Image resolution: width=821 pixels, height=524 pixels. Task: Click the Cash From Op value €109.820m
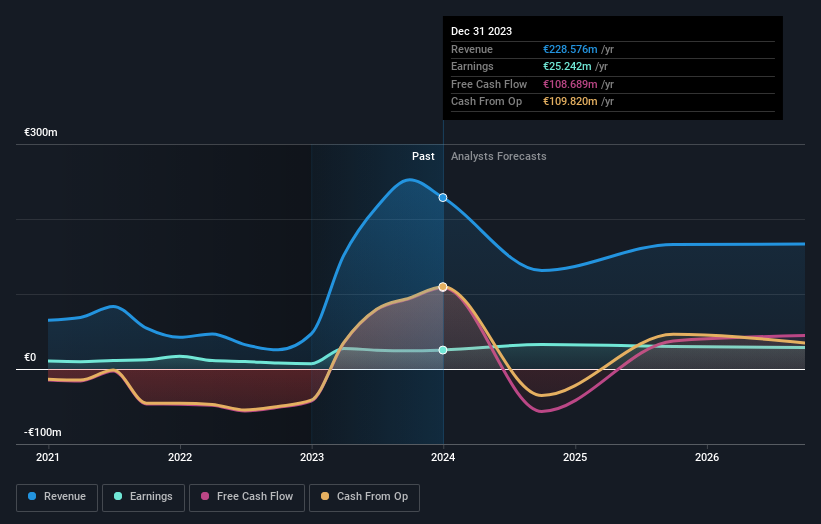[570, 102]
